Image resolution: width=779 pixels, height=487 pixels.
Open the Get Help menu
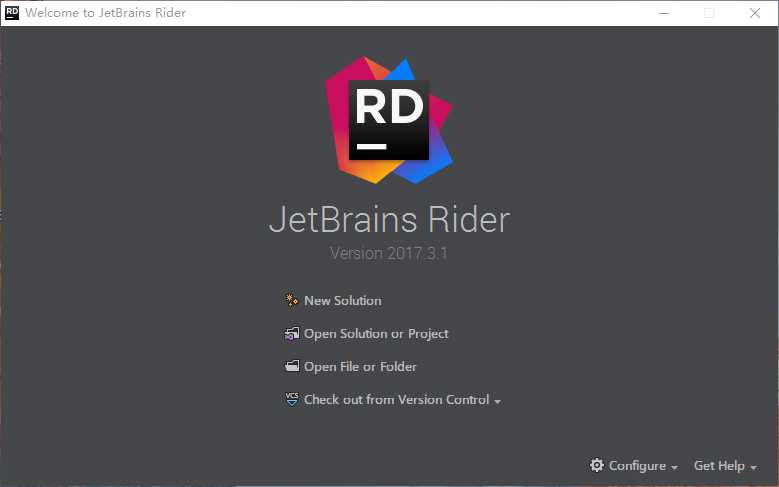click(x=719, y=466)
